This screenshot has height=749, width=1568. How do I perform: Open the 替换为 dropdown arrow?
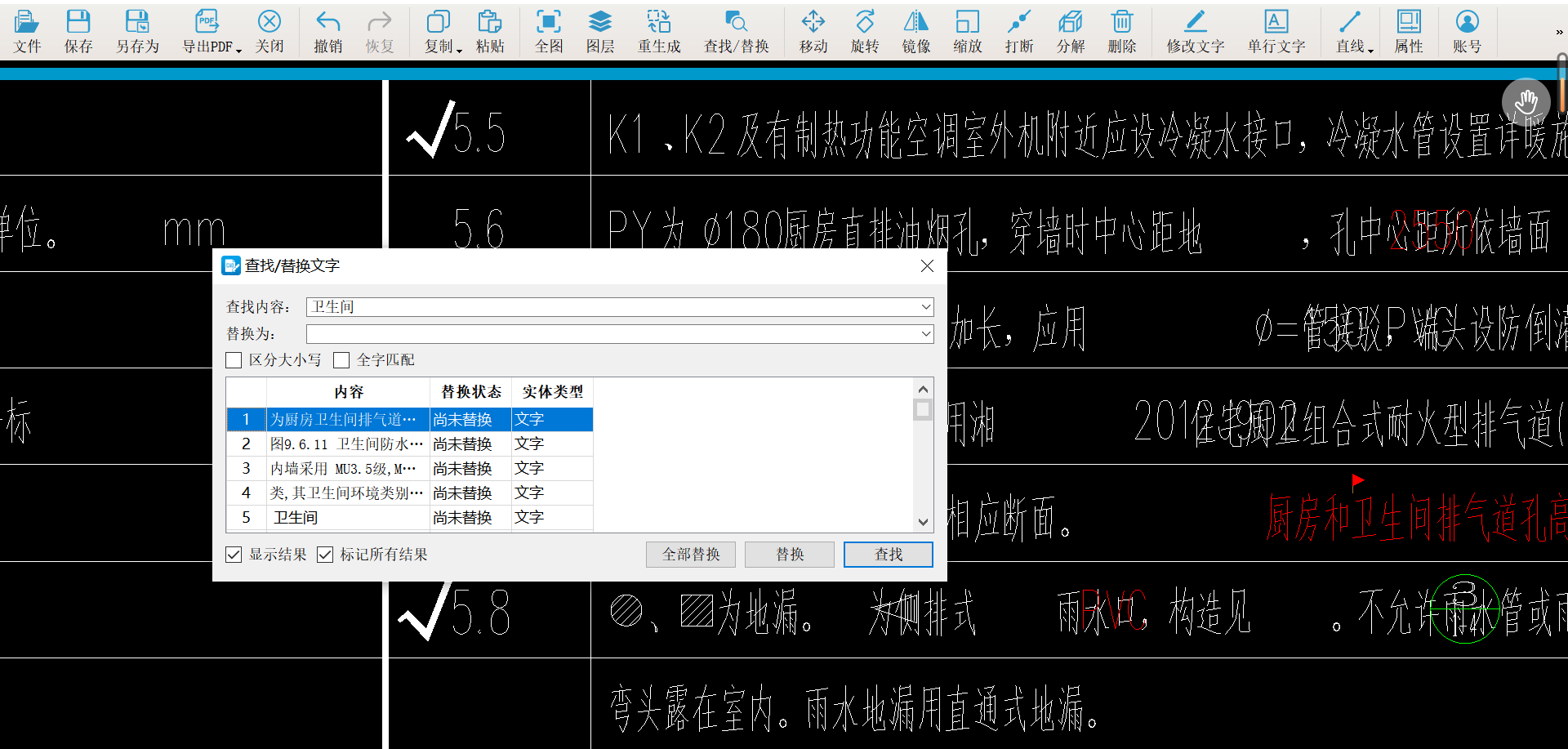(x=926, y=334)
